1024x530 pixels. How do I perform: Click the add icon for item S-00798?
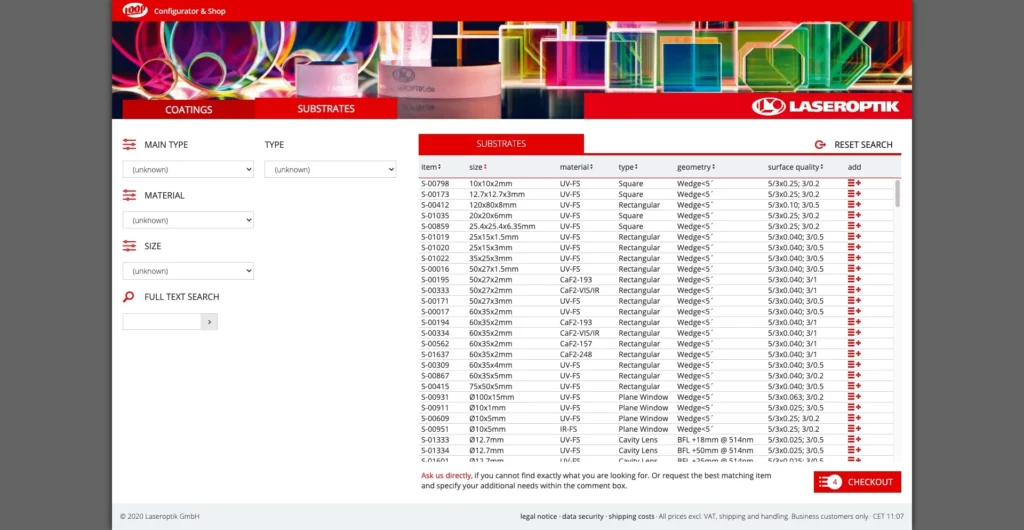(854, 183)
